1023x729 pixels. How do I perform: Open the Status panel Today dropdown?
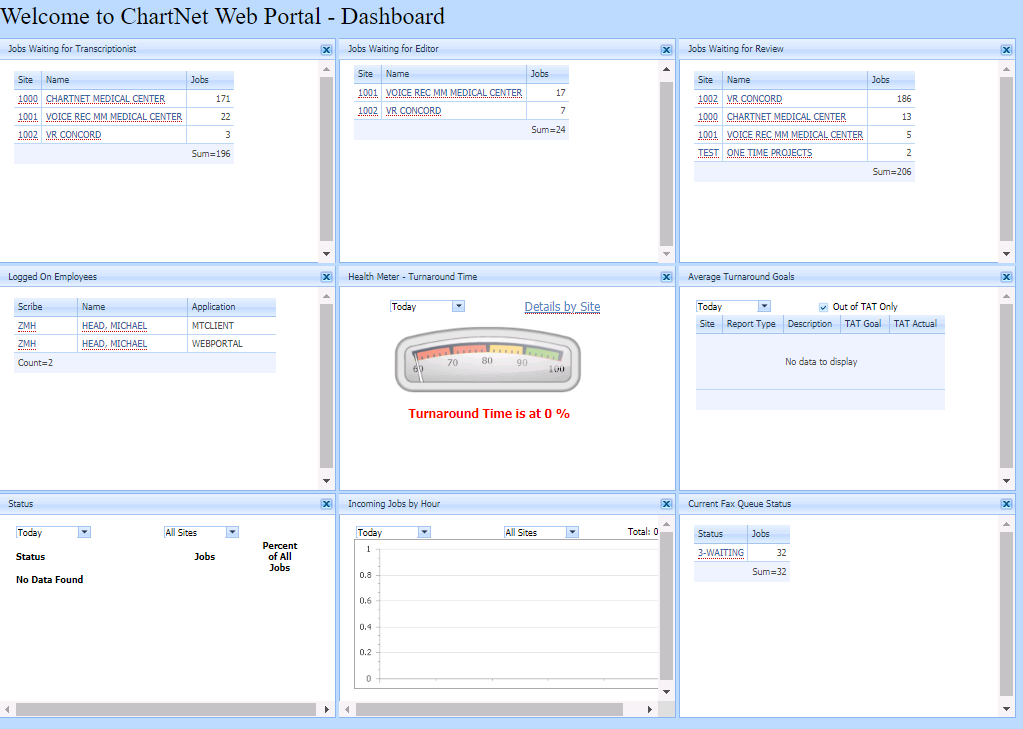point(84,533)
